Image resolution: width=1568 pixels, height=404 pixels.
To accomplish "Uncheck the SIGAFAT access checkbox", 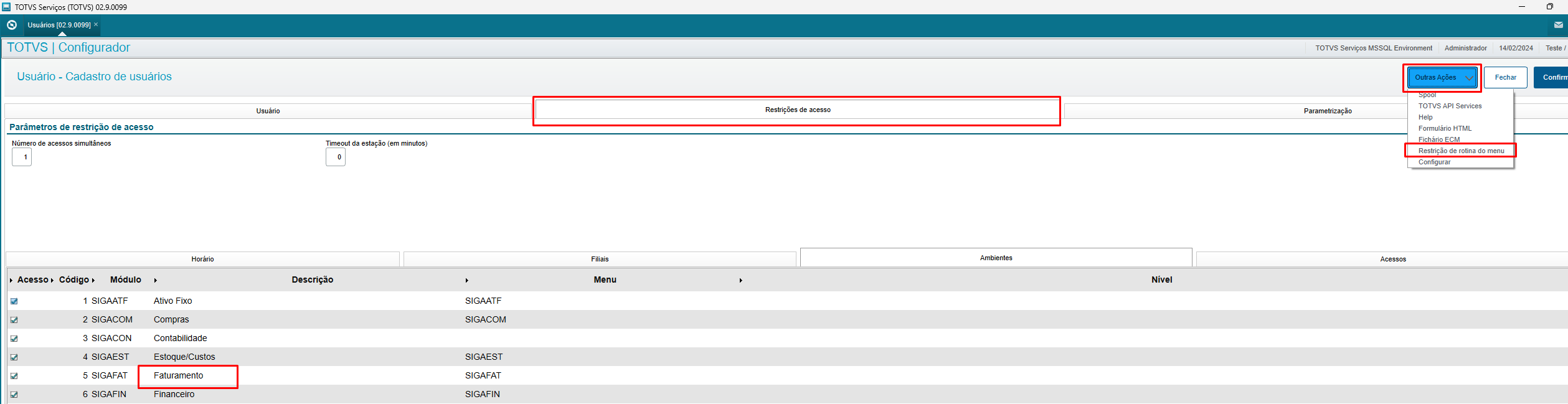I will tap(14, 376).
